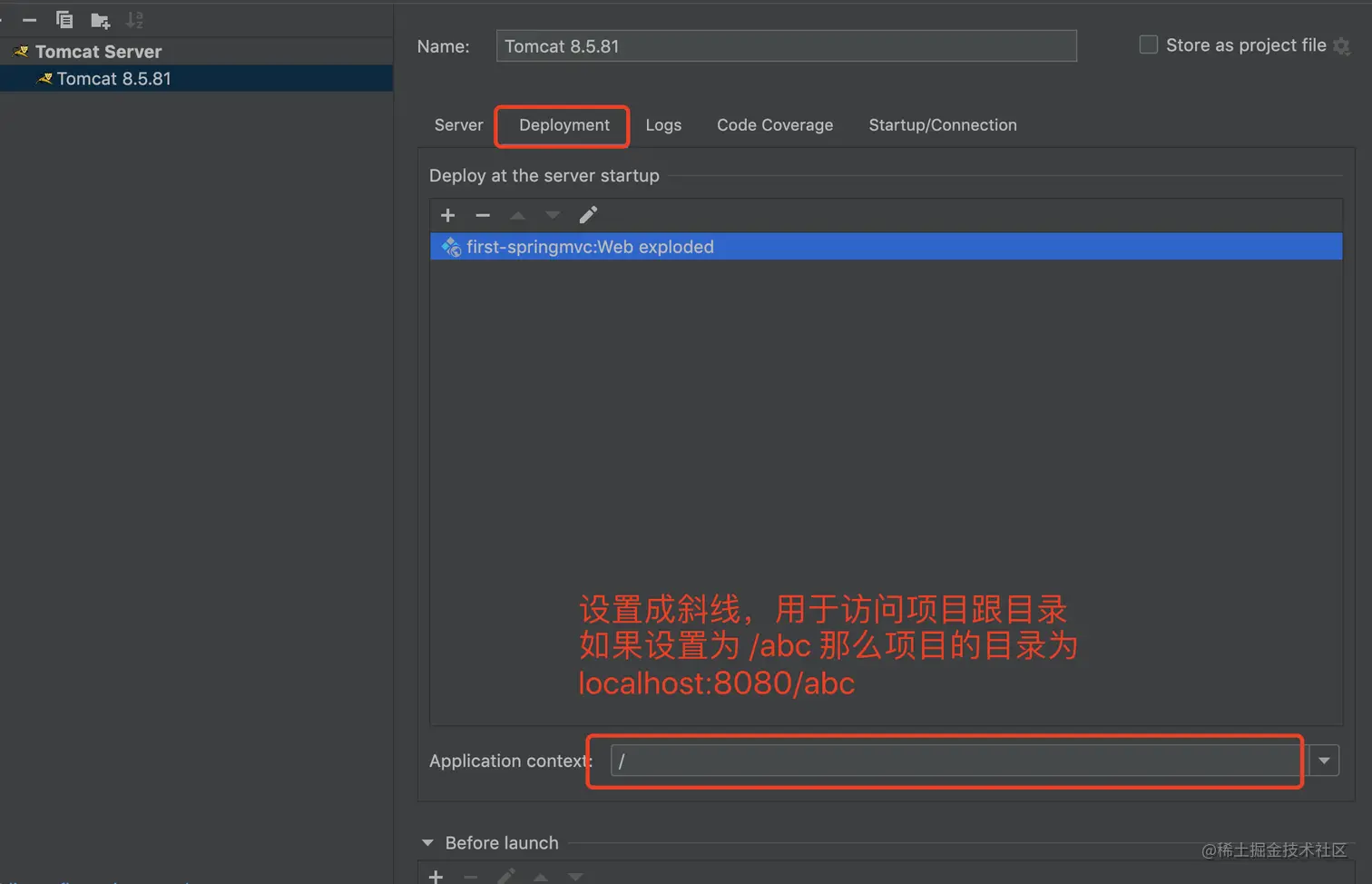Move the deployment artifact down
Viewport: 1372px width, 884px height.
(553, 215)
